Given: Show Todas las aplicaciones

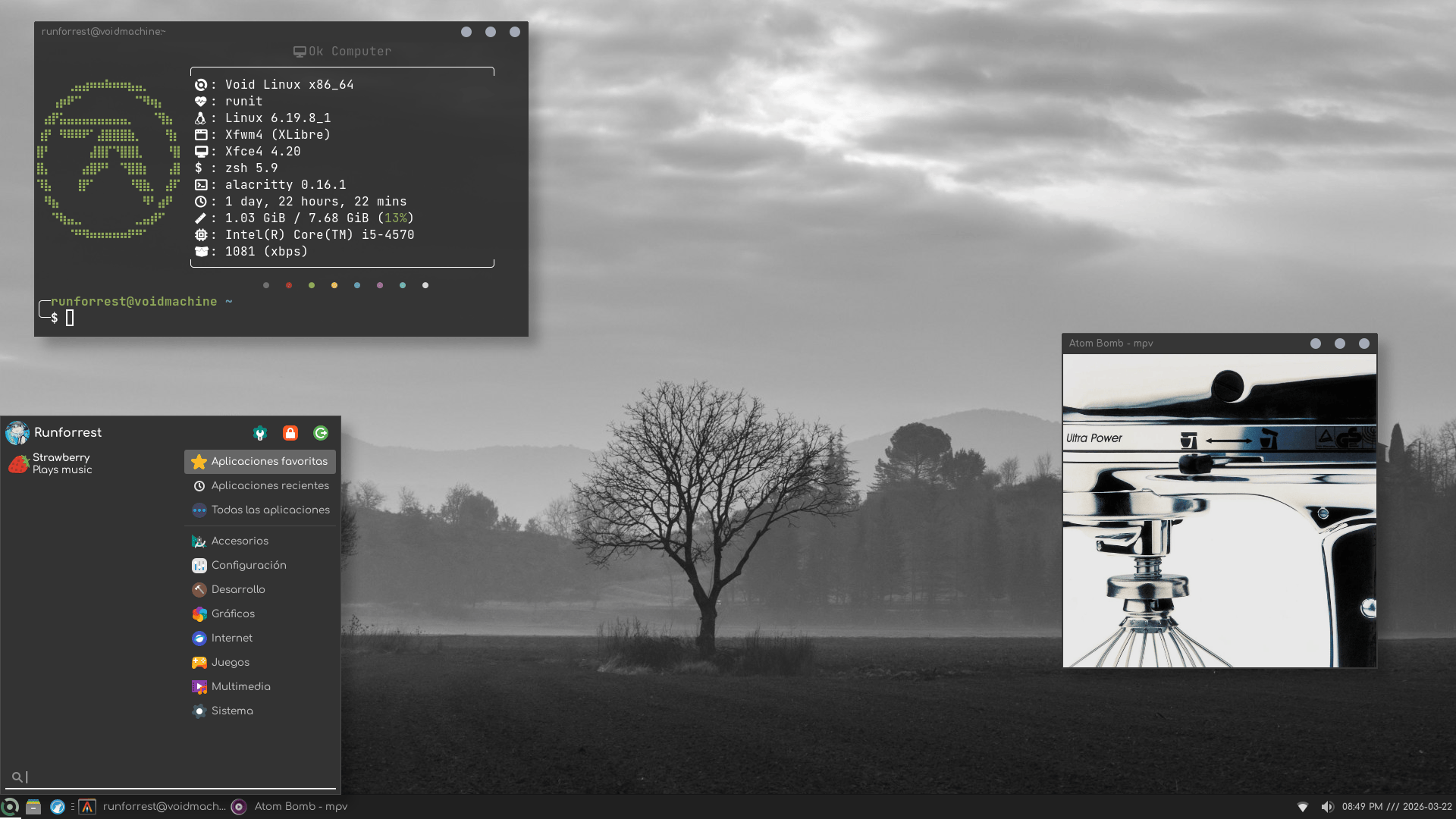Looking at the screenshot, I should click(x=260, y=510).
